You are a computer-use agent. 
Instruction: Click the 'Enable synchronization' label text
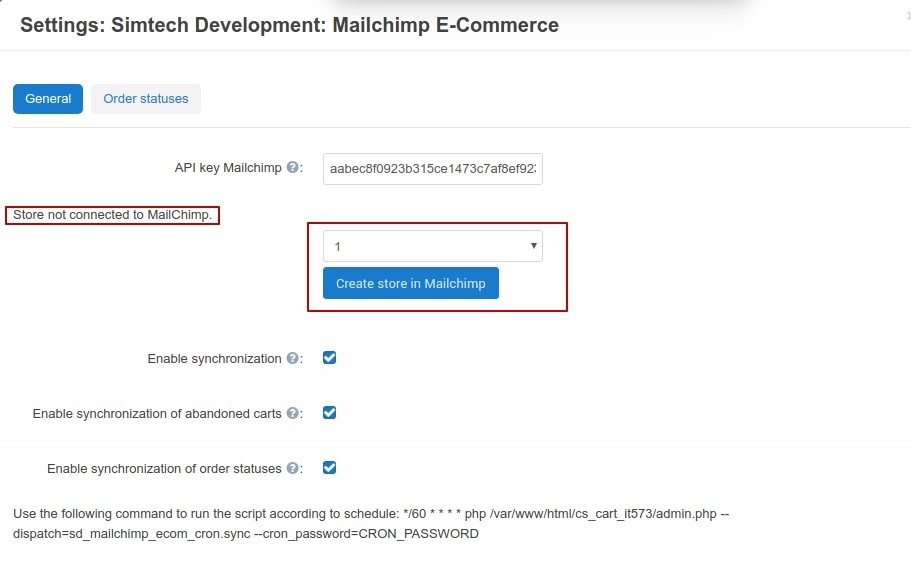(x=214, y=359)
